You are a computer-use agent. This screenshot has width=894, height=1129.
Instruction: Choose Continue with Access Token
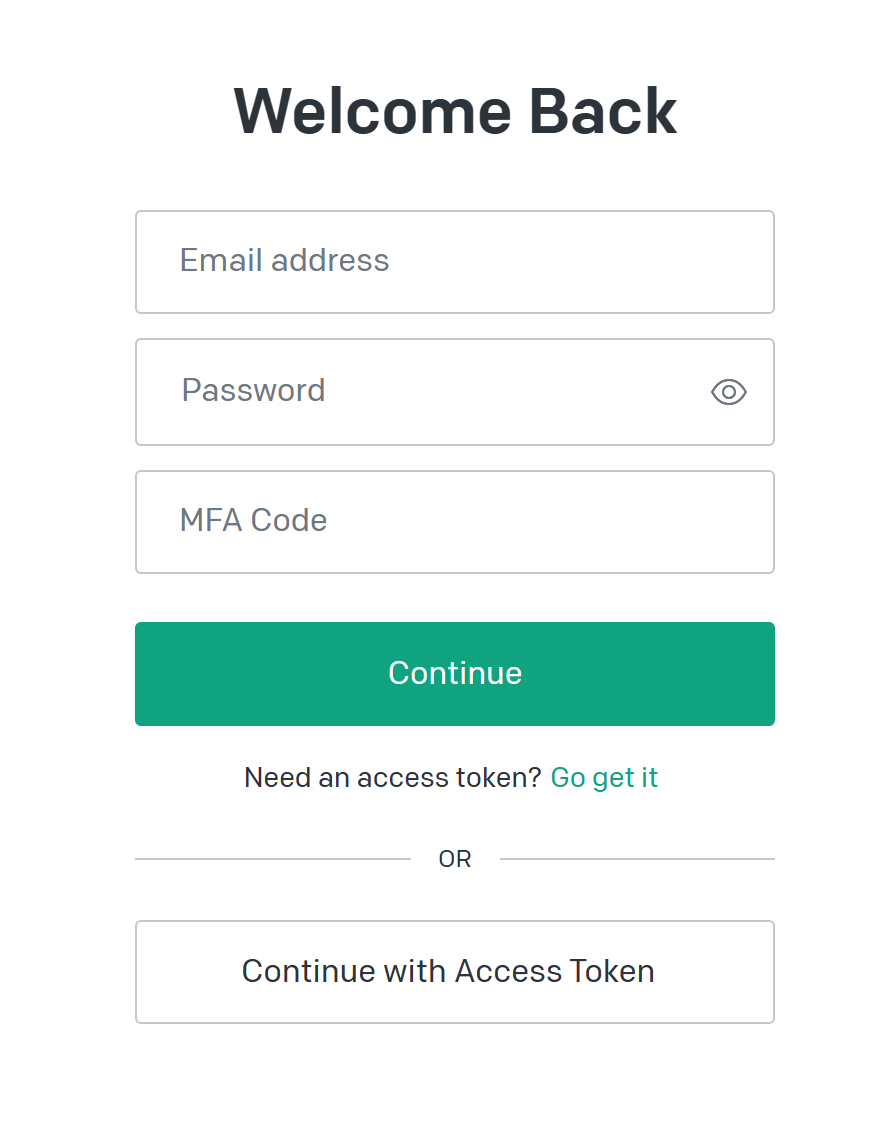coord(455,972)
